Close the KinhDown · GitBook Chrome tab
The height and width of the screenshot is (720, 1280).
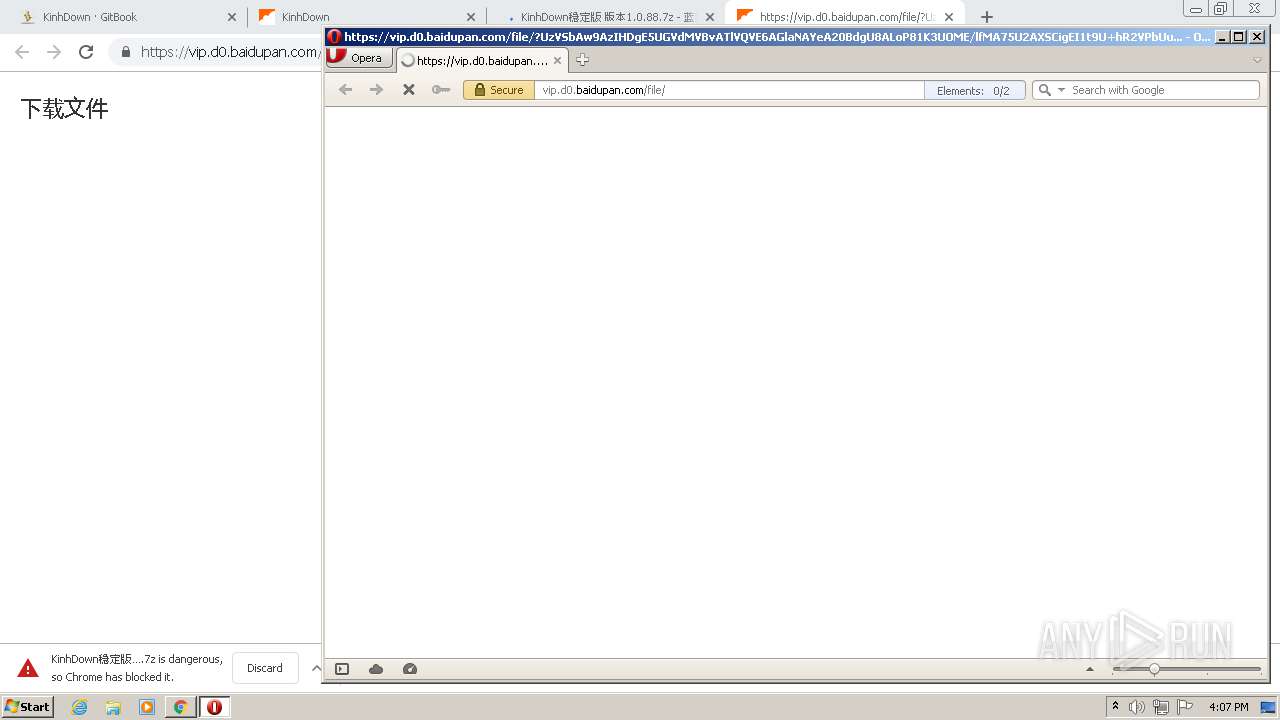click(x=232, y=17)
